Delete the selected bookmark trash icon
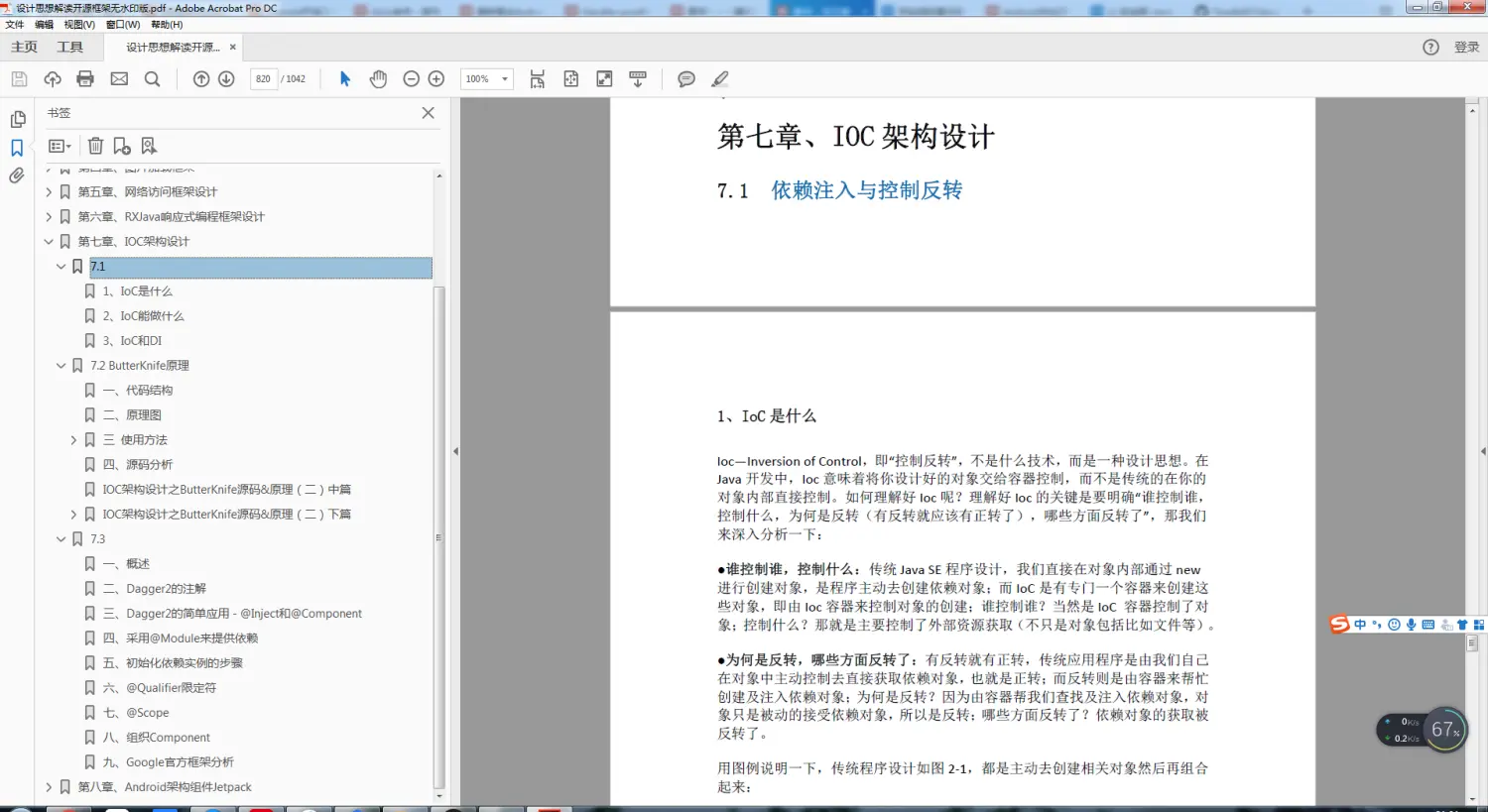 [x=95, y=147]
